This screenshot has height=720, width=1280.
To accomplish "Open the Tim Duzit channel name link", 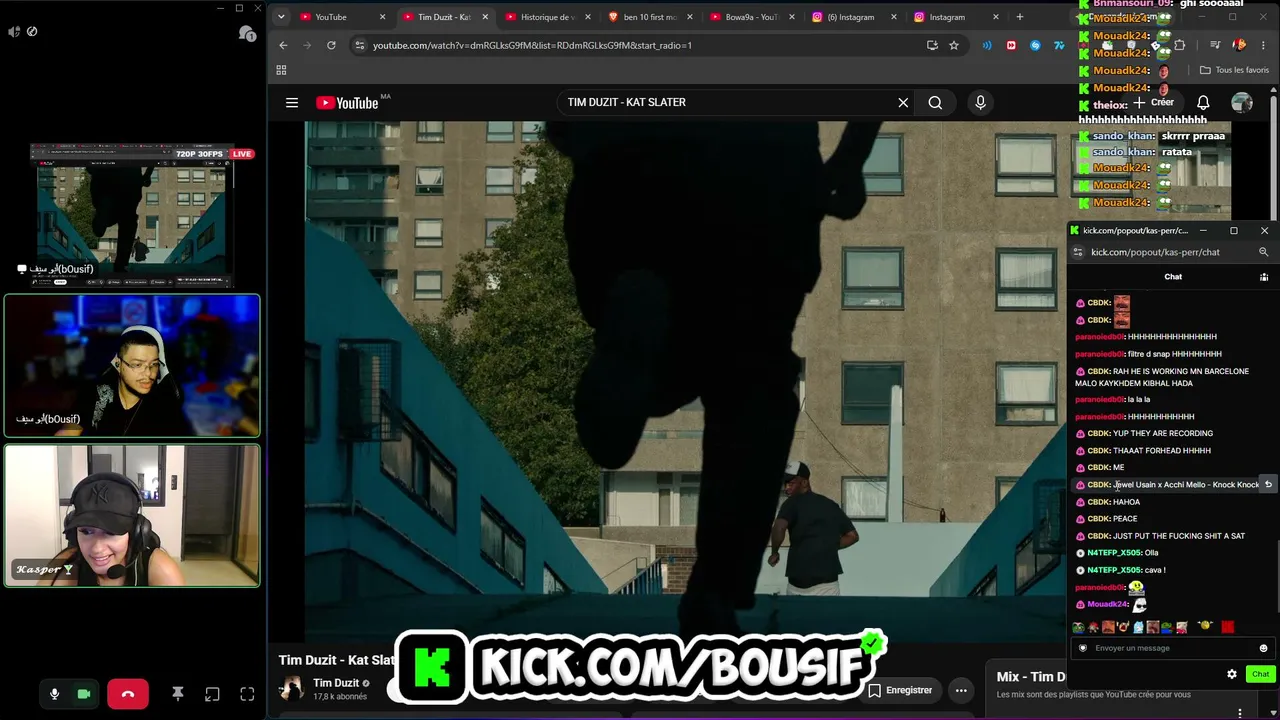I will [336, 683].
